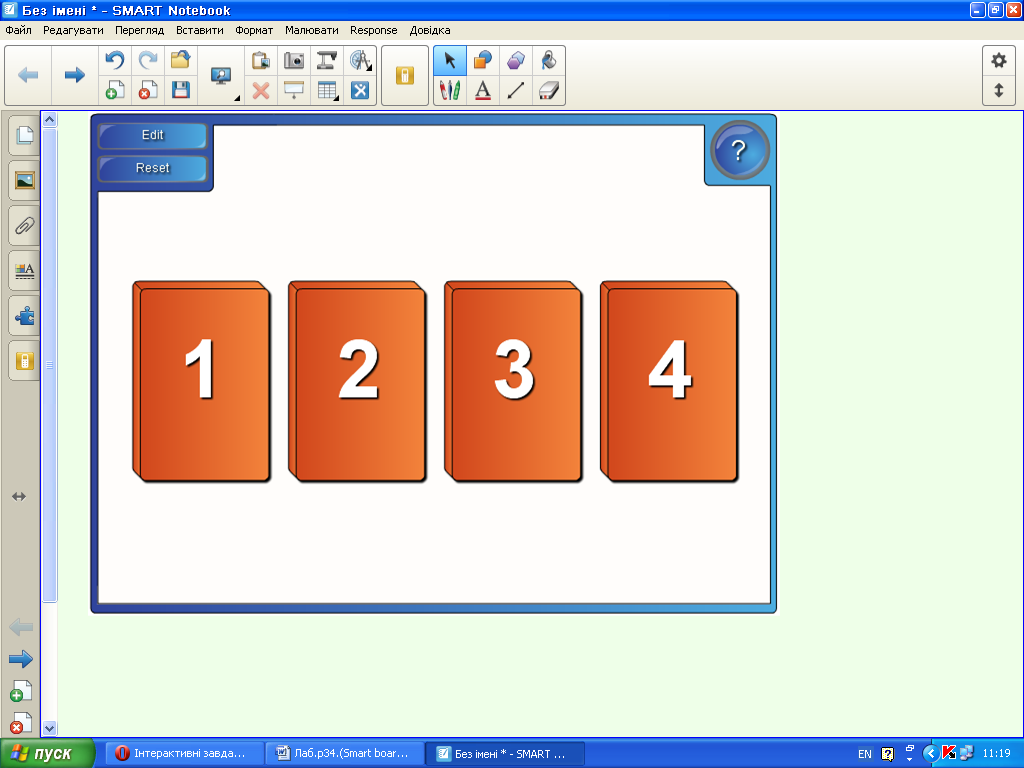Switch to Word Лаб.р34 taskbar item
Viewport: 1024px width, 768px height.
345,754
